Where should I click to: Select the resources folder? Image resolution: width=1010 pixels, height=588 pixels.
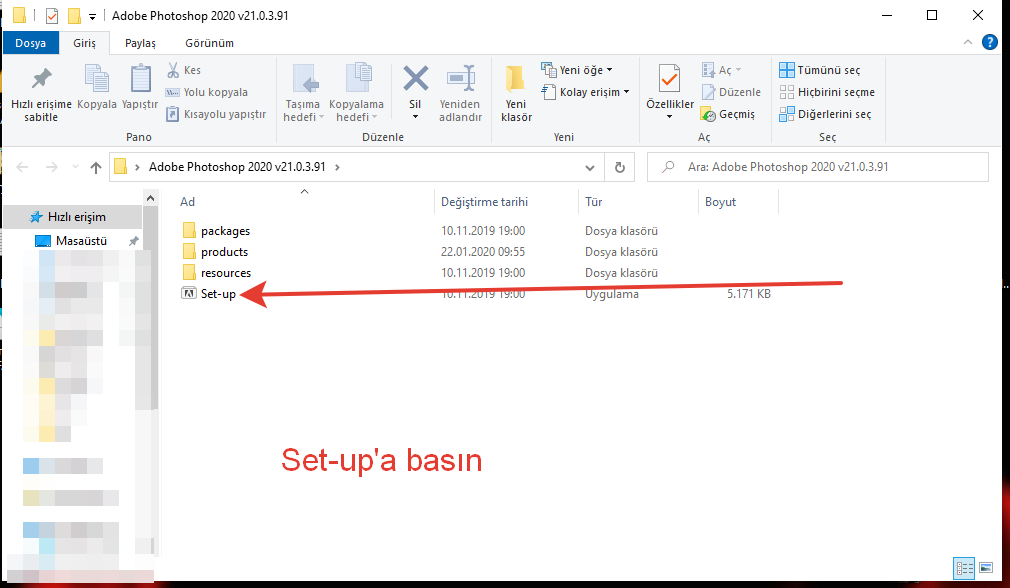(x=217, y=273)
